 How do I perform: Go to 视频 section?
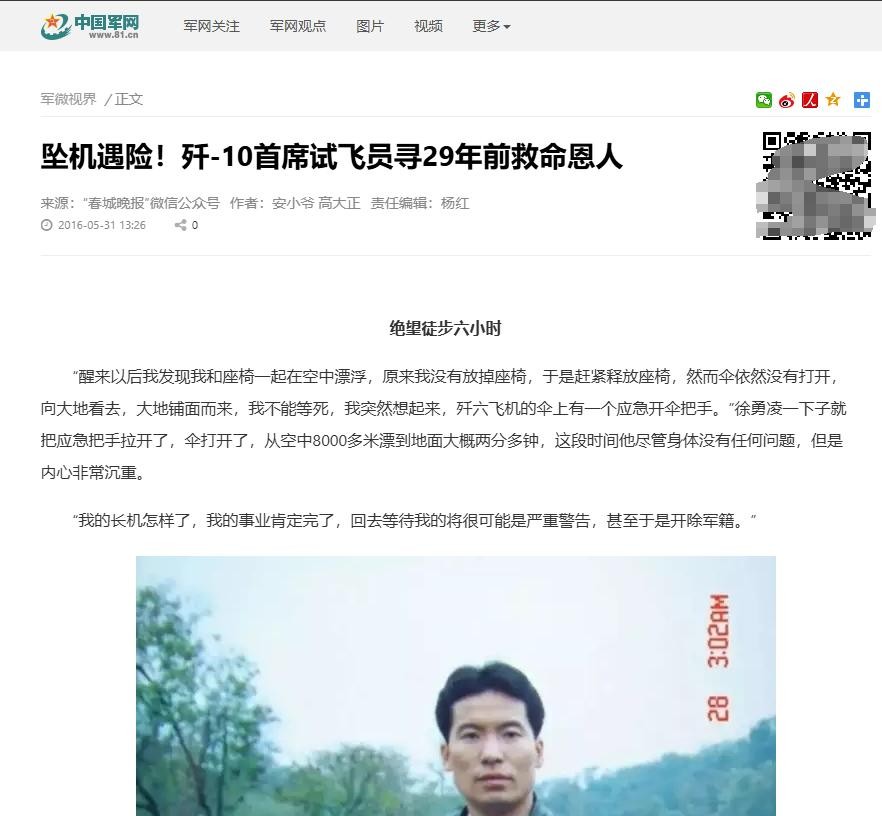coord(428,26)
